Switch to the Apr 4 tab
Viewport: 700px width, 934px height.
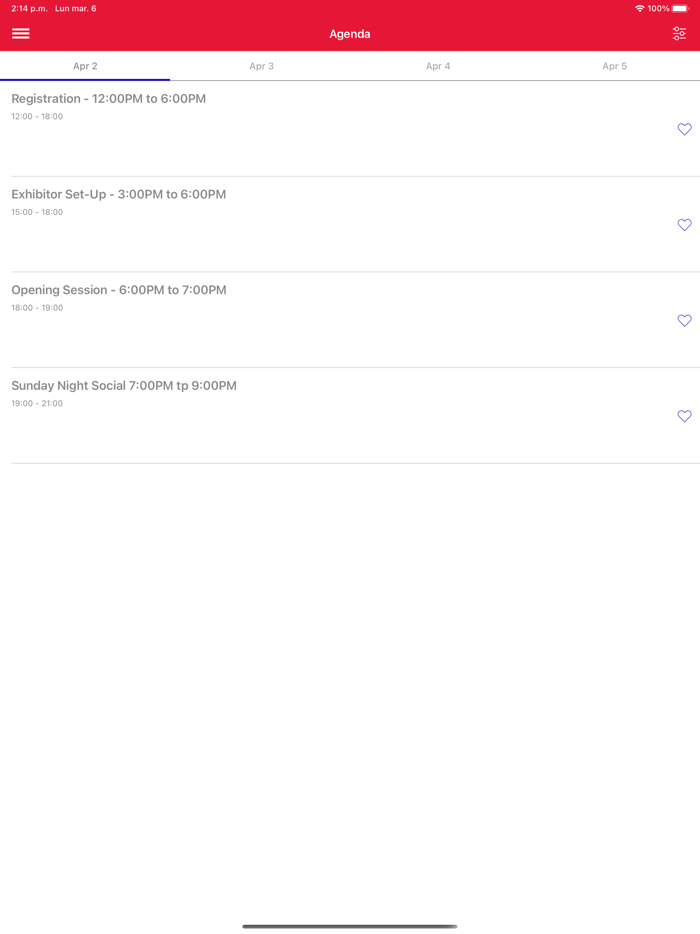coord(438,66)
